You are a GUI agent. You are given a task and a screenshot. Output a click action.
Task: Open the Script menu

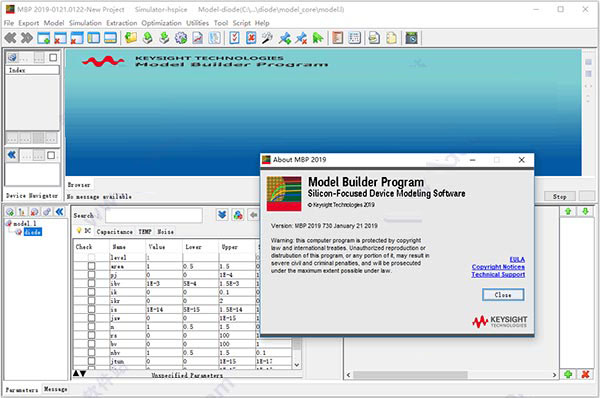(241, 23)
